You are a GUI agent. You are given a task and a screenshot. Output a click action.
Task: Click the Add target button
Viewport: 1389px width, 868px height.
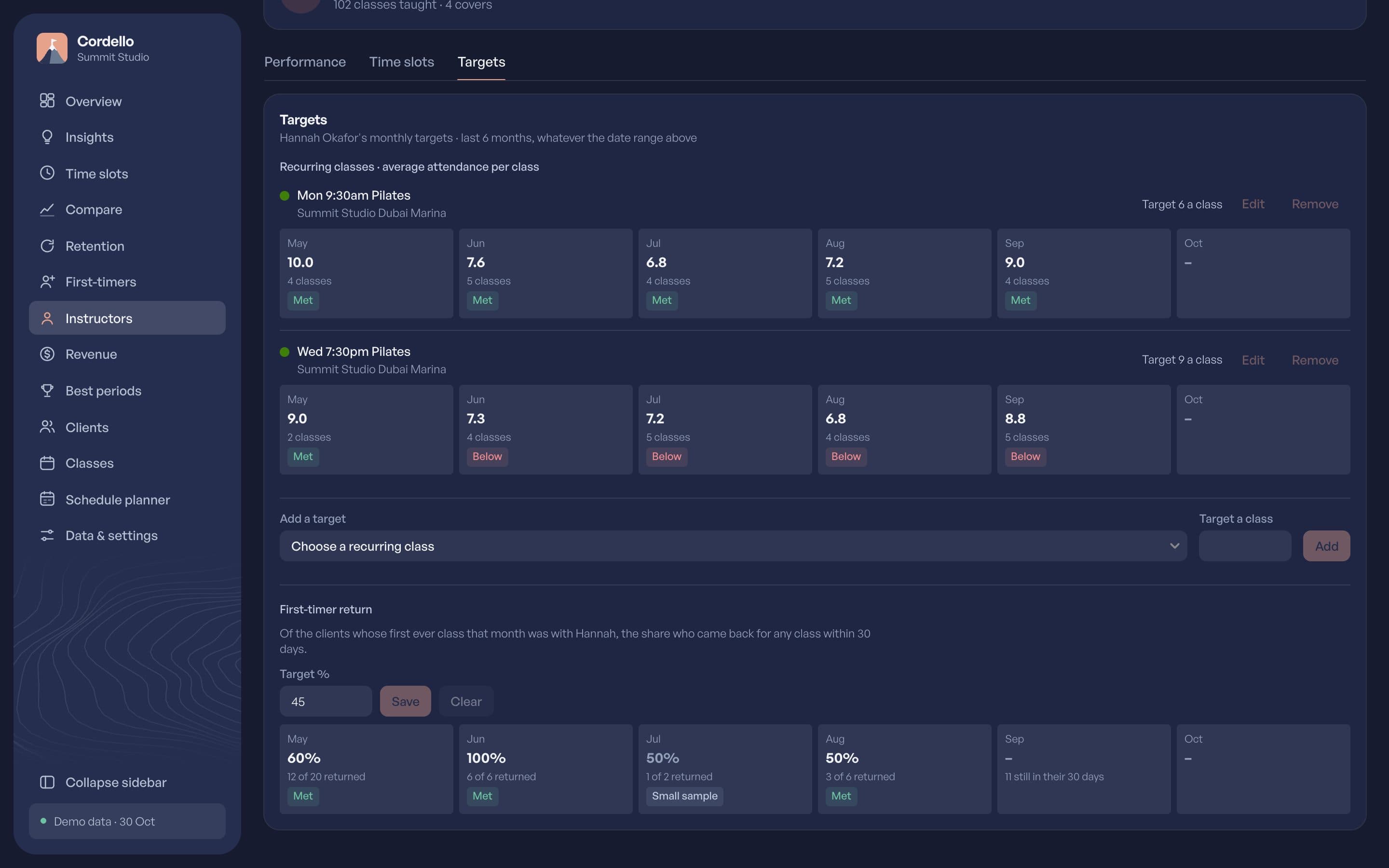(x=1326, y=546)
